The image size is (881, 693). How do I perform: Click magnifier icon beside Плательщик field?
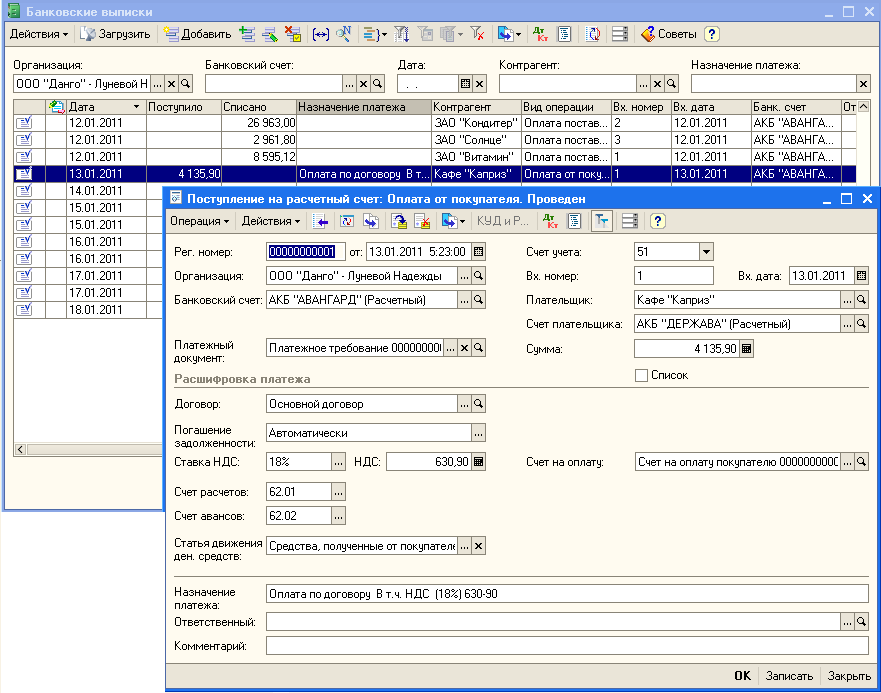[862, 300]
